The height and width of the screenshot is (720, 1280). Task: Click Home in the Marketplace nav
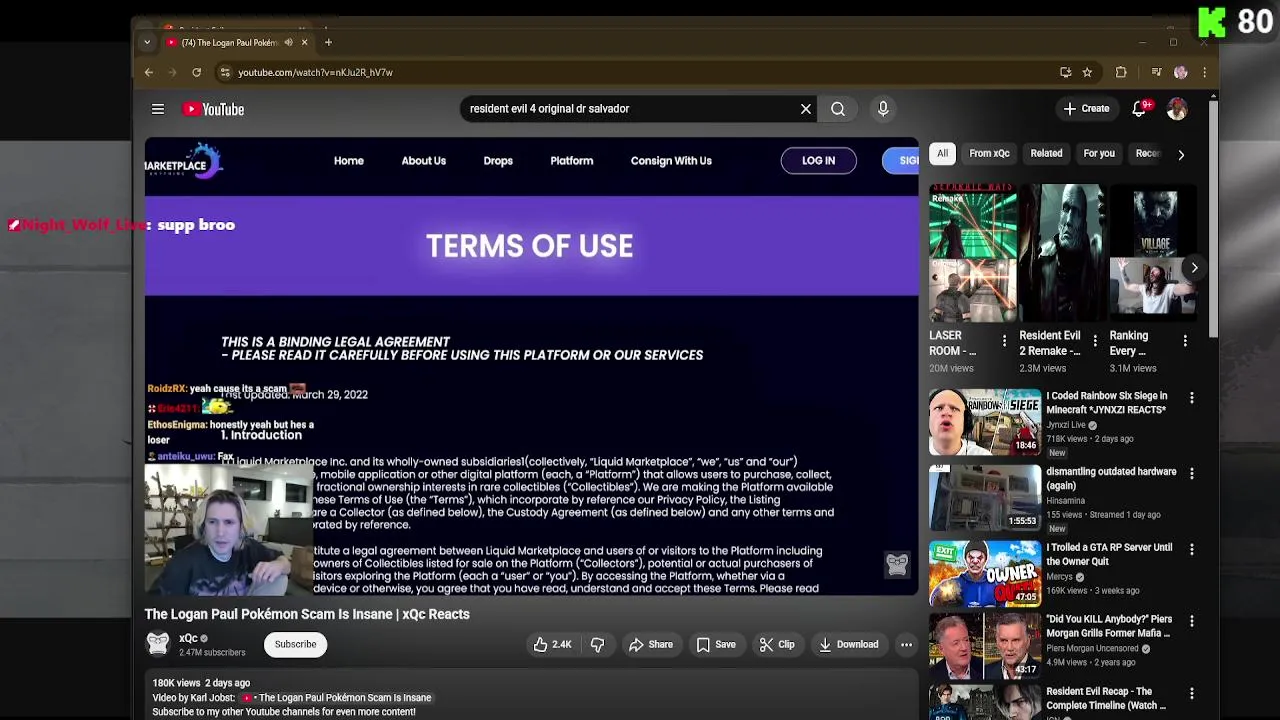tap(349, 161)
